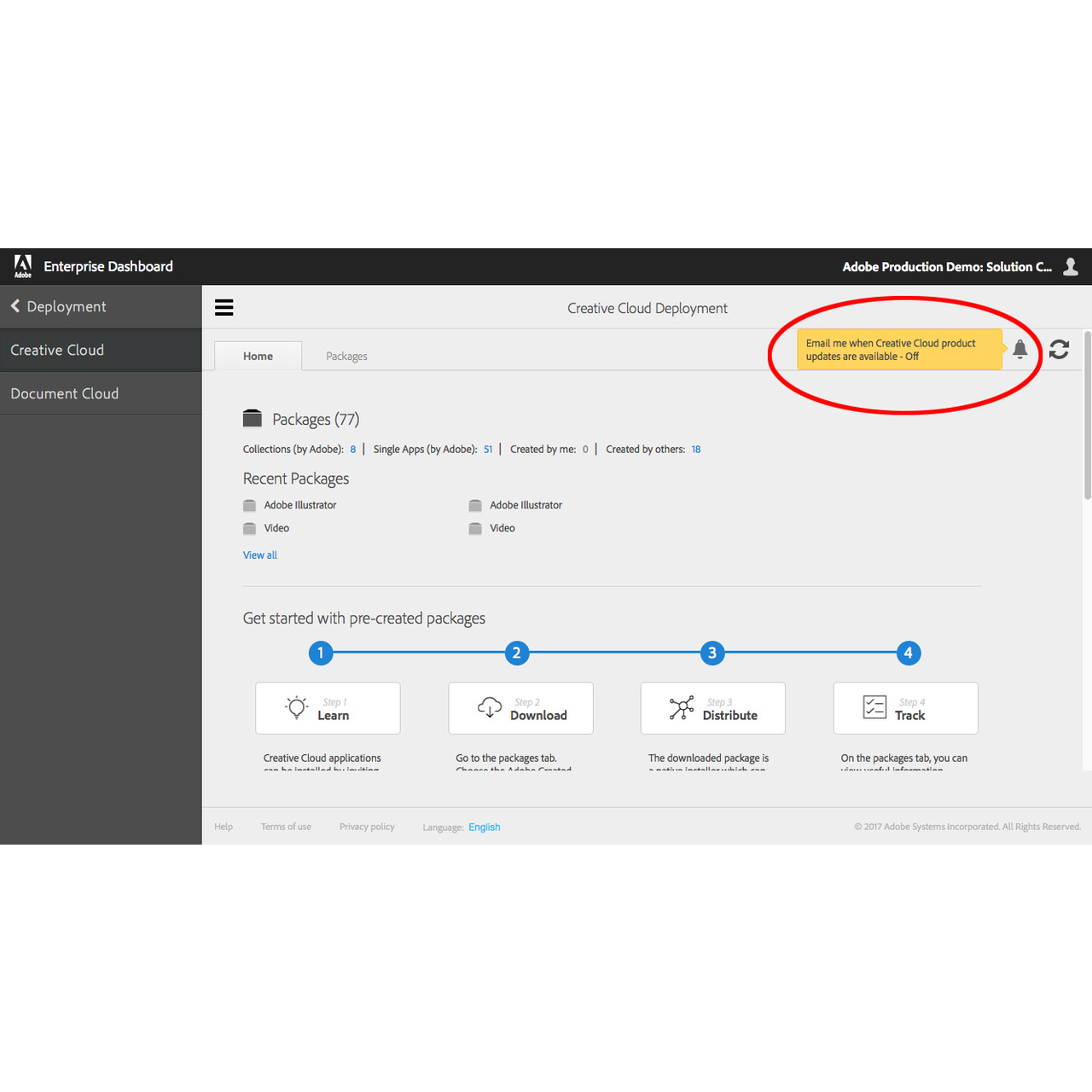The width and height of the screenshot is (1092, 1092).
Task: Select Creative Cloud in the sidebar
Action: (x=57, y=350)
